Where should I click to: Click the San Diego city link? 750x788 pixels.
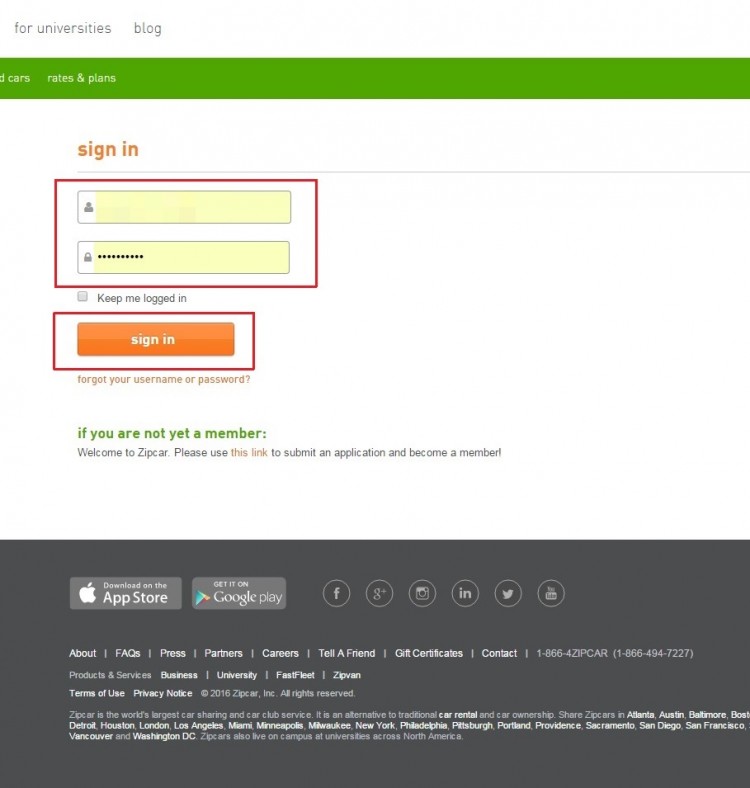660,726
